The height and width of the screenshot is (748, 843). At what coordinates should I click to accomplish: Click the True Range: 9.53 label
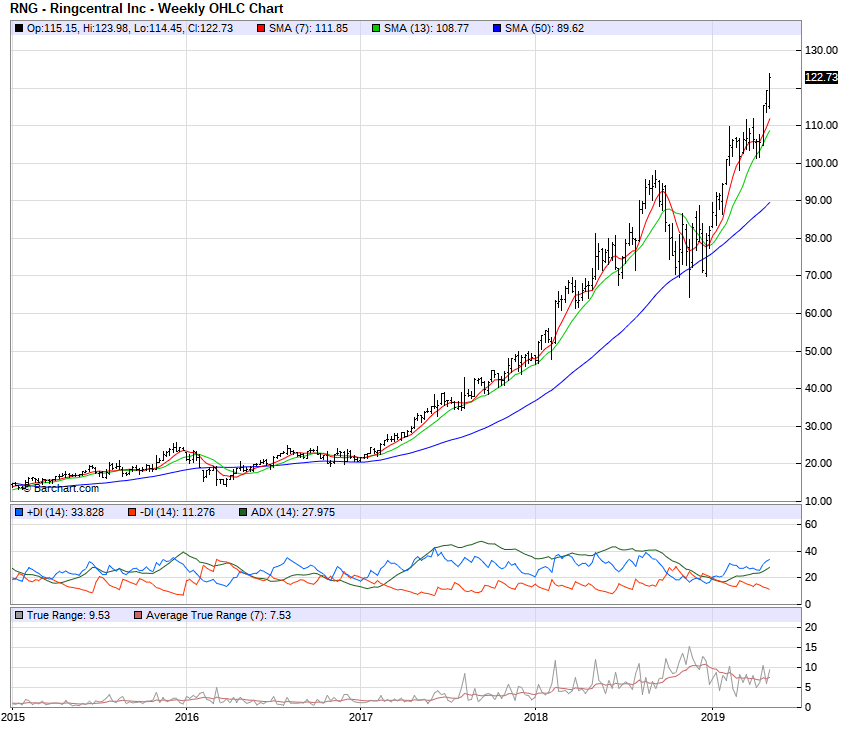pos(68,615)
